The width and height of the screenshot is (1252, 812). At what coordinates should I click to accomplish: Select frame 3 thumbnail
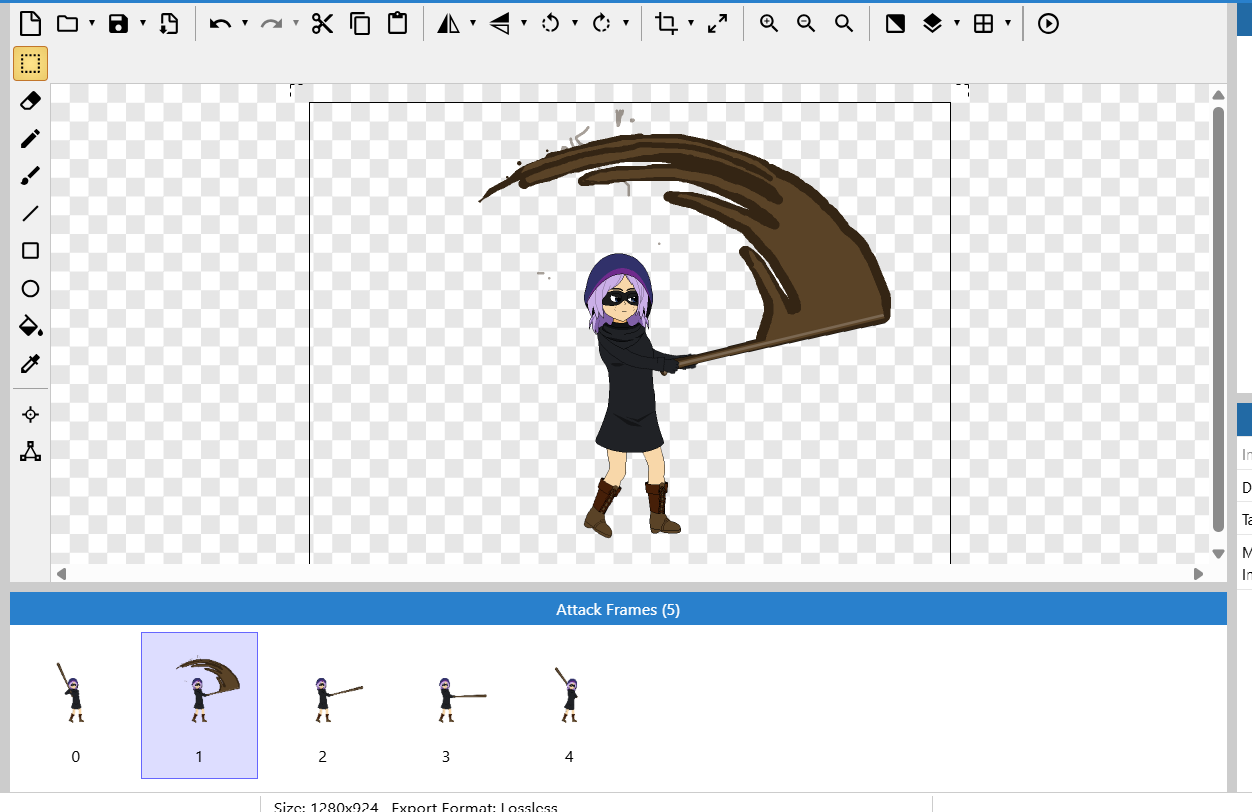pyautogui.click(x=446, y=700)
